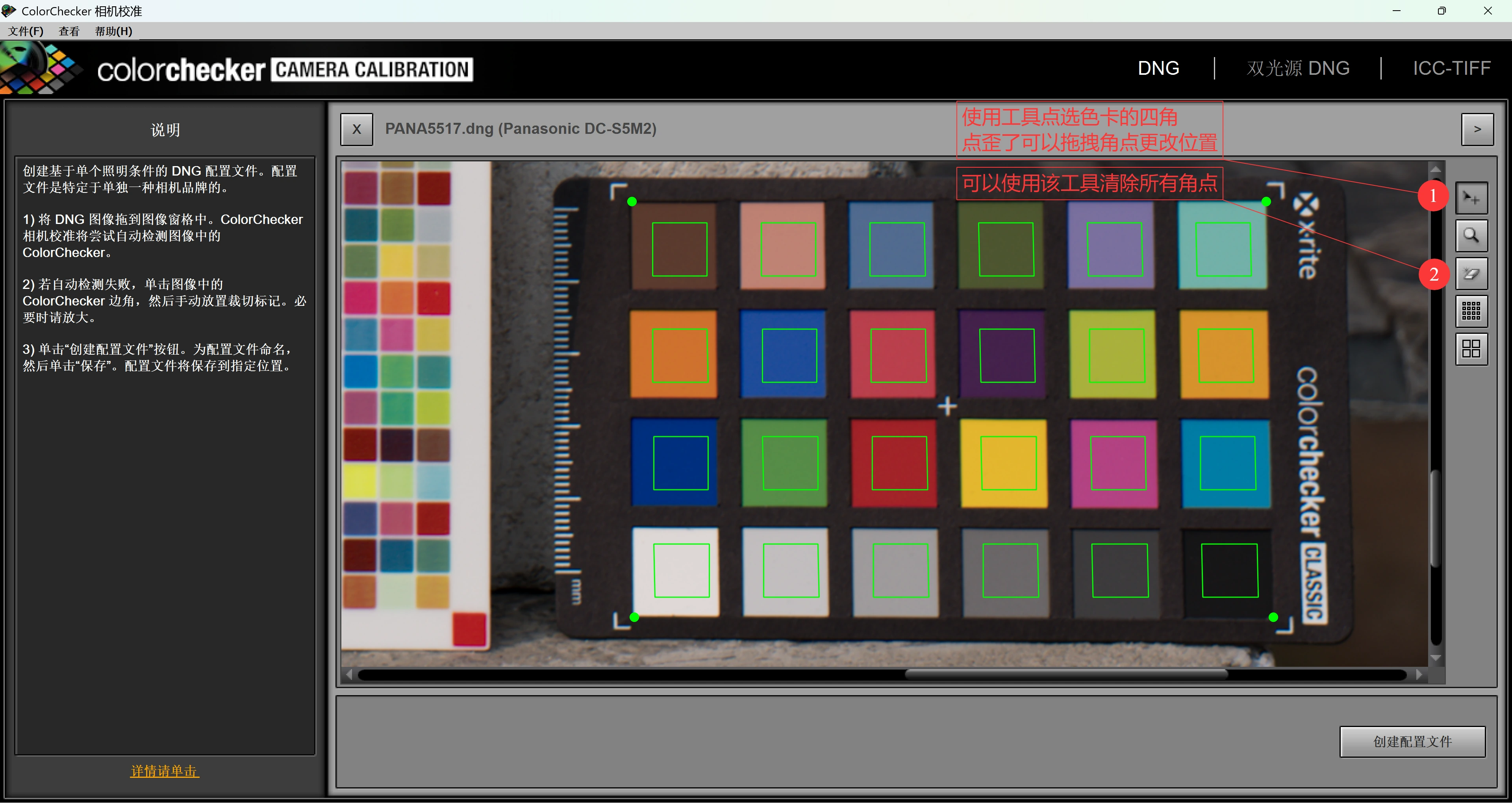Switch to the DNG mode tab
The width and height of the screenshot is (1512, 803).
(x=1158, y=68)
